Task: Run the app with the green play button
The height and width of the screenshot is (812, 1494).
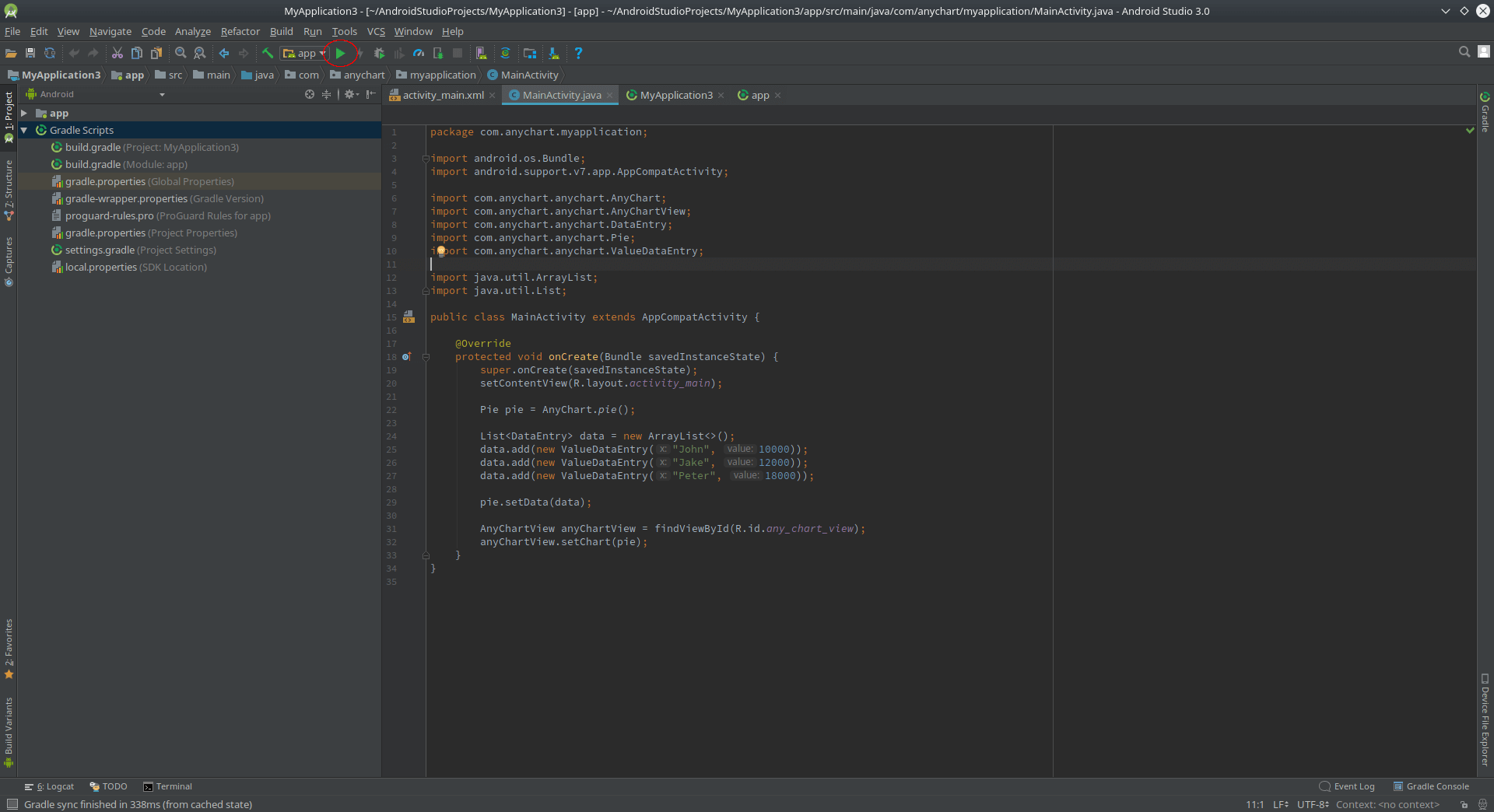Action: [x=341, y=53]
